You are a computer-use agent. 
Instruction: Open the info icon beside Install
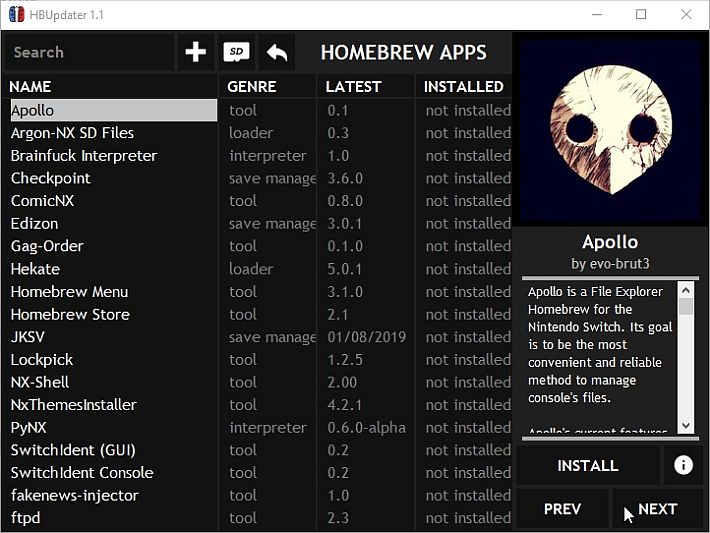click(x=683, y=465)
